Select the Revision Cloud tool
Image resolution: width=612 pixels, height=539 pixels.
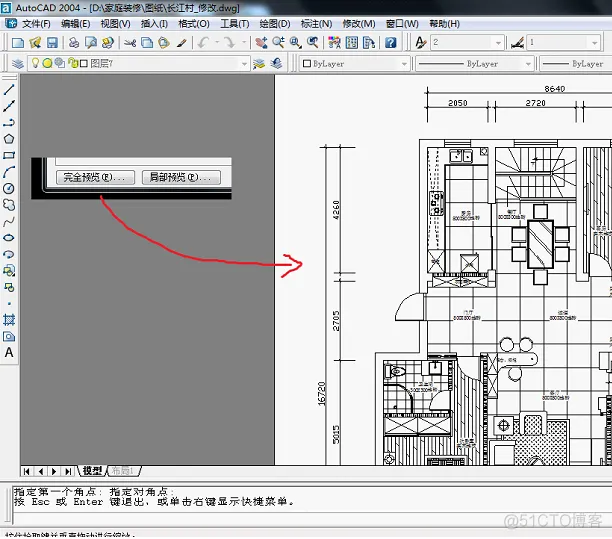tap(9, 205)
